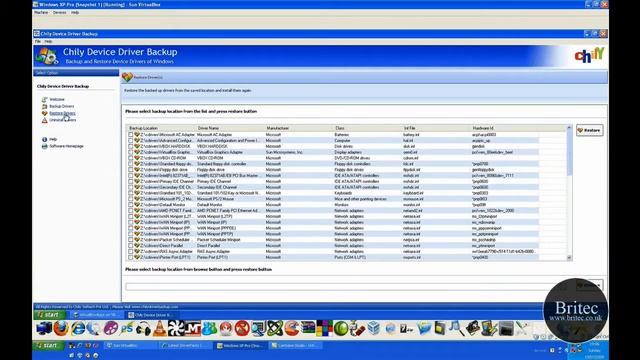Screen dimensions: 640x360
Task: Tick the Primary IDE Channel checkbox
Action: tap(131, 181)
